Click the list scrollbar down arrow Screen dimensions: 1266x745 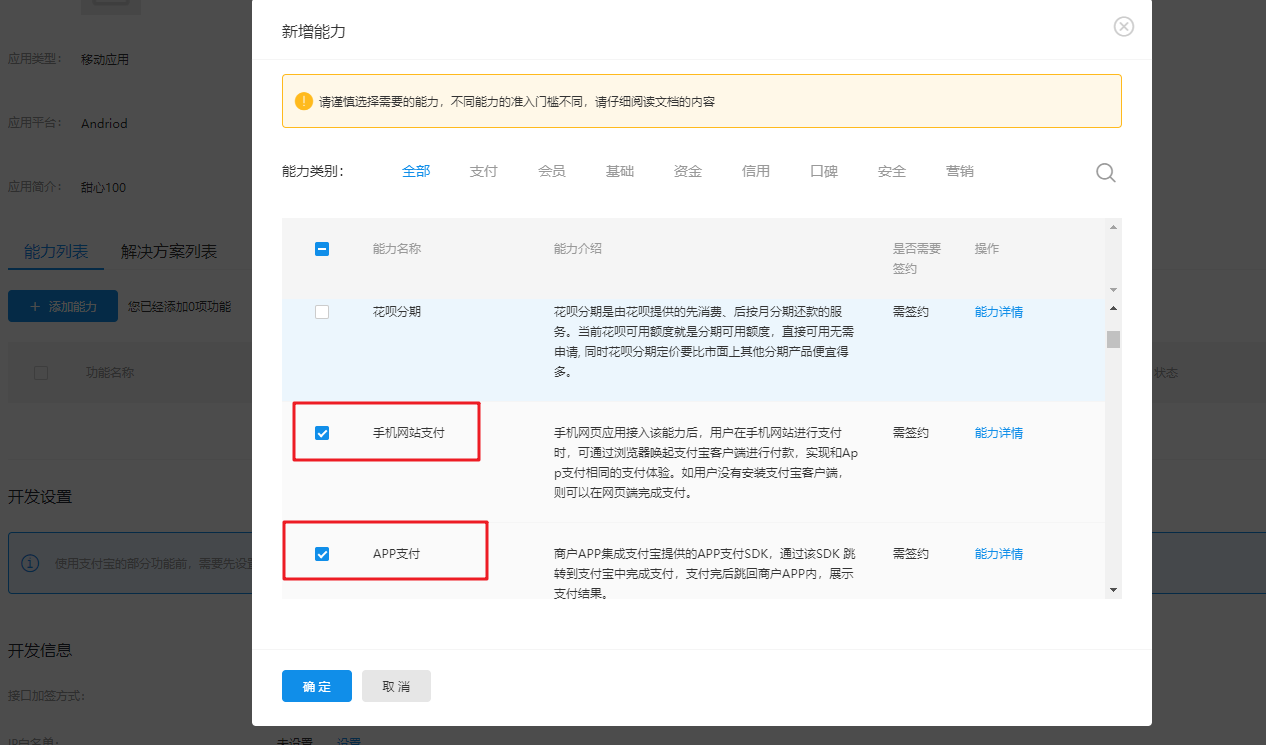(x=1114, y=590)
